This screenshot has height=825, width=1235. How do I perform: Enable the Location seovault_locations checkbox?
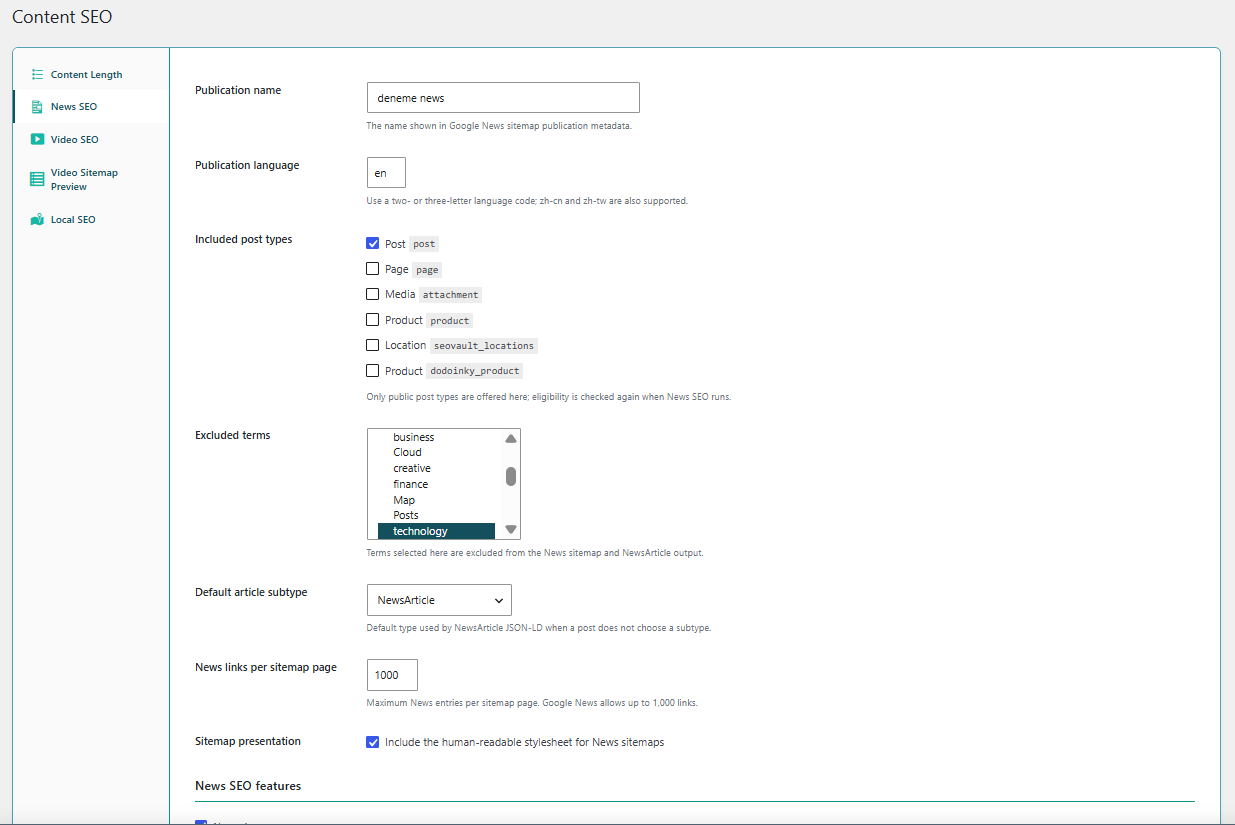tap(373, 345)
